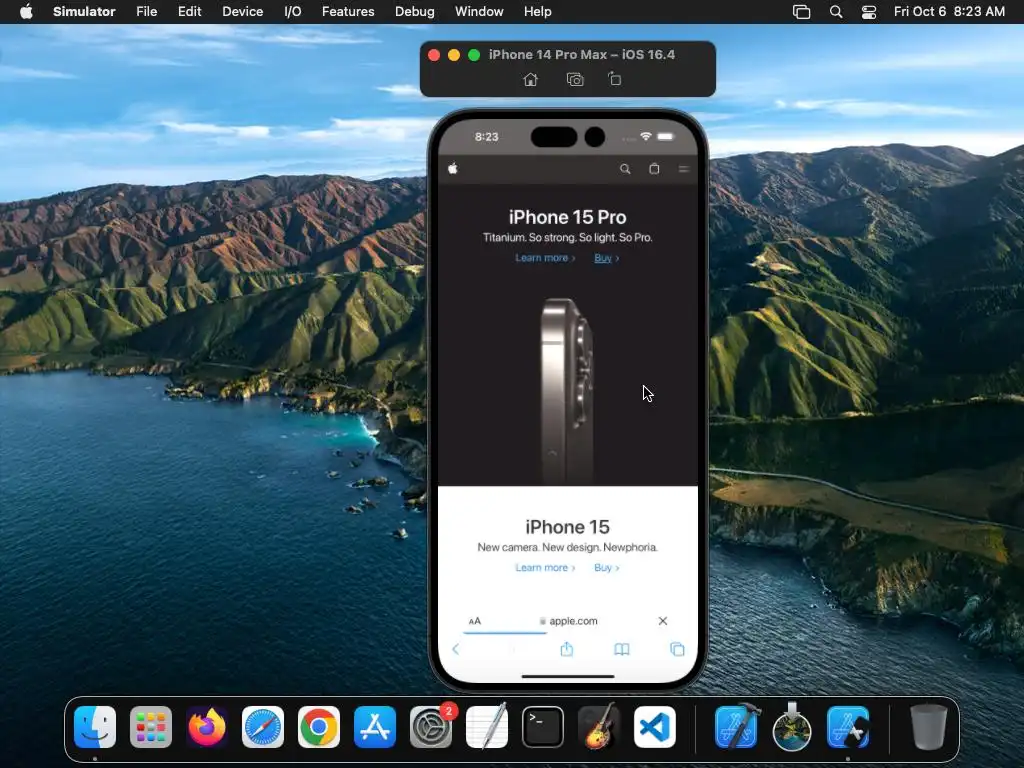Open the I/O menu
Screen dimensions: 1024x768
293,12
